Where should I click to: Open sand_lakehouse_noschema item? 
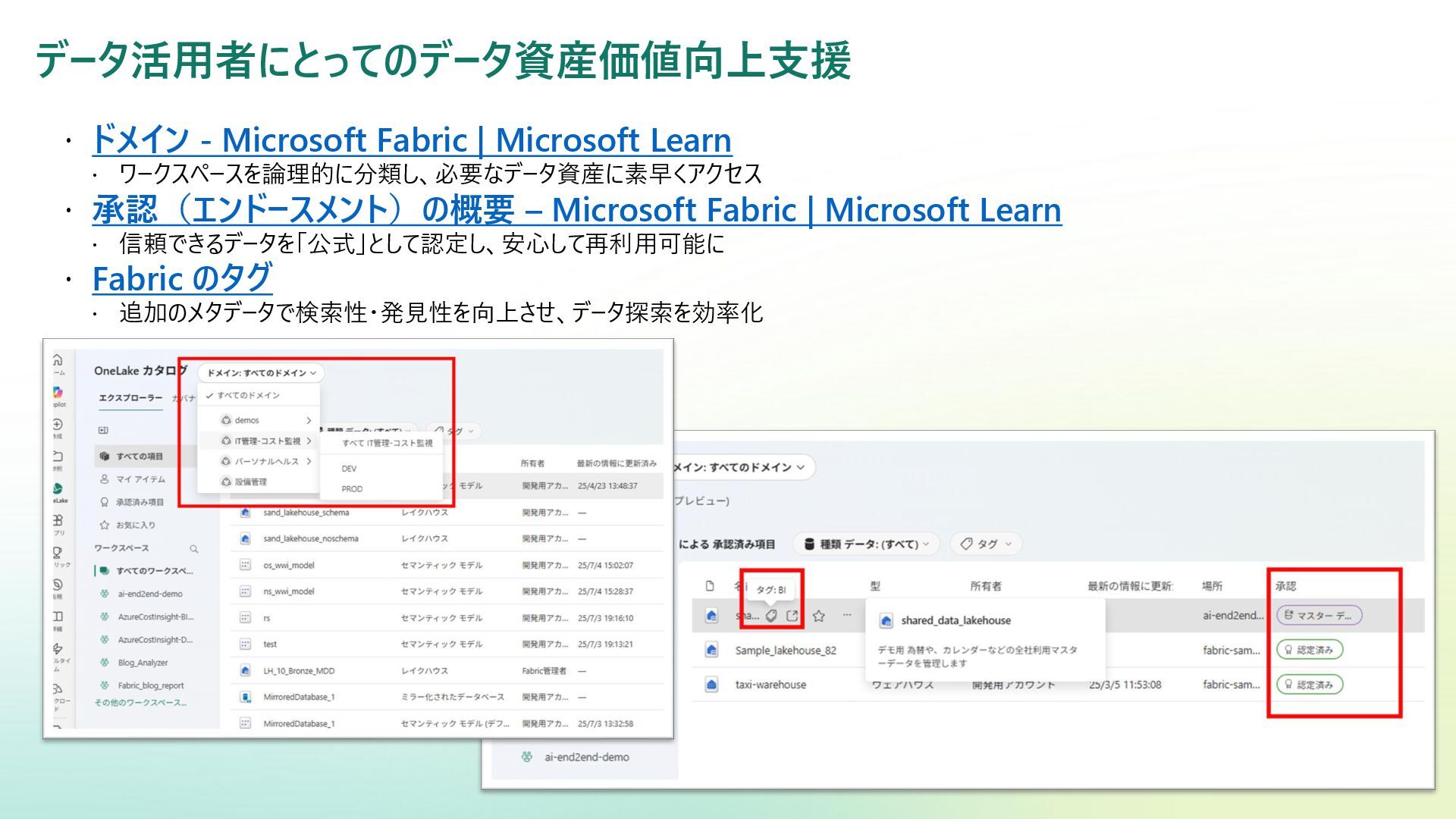point(311,538)
